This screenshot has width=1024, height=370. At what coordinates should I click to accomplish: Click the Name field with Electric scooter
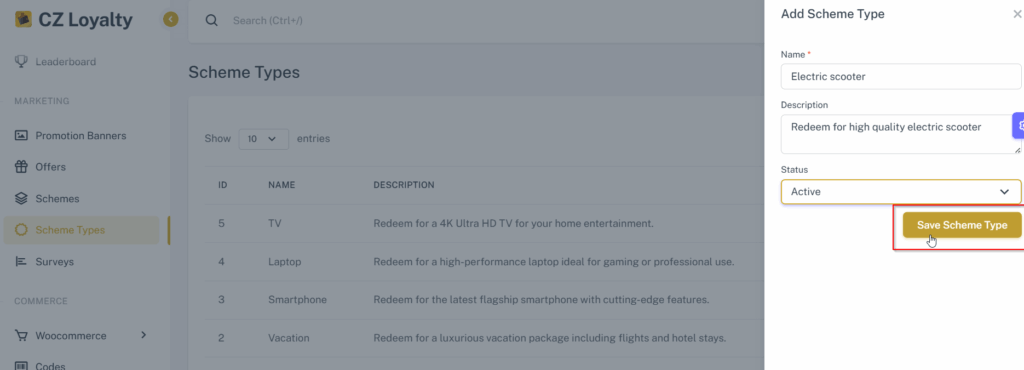click(901, 76)
